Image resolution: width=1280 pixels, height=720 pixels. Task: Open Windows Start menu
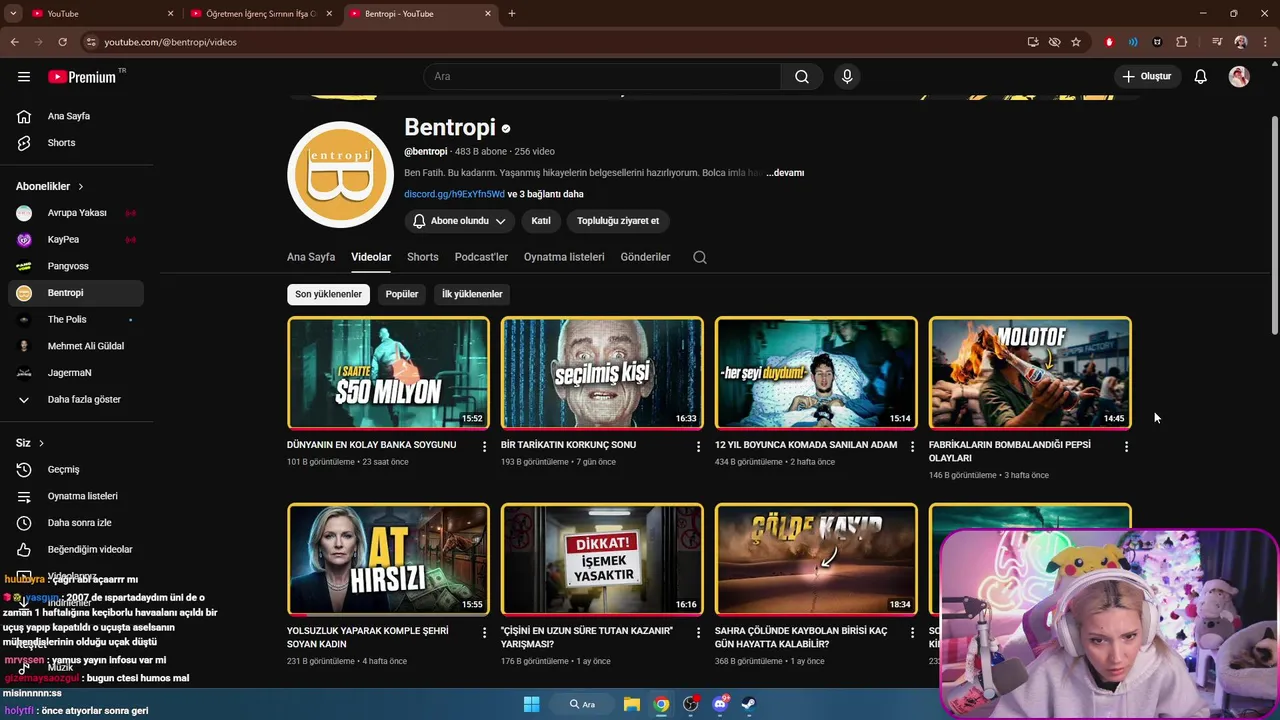click(x=531, y=704)
